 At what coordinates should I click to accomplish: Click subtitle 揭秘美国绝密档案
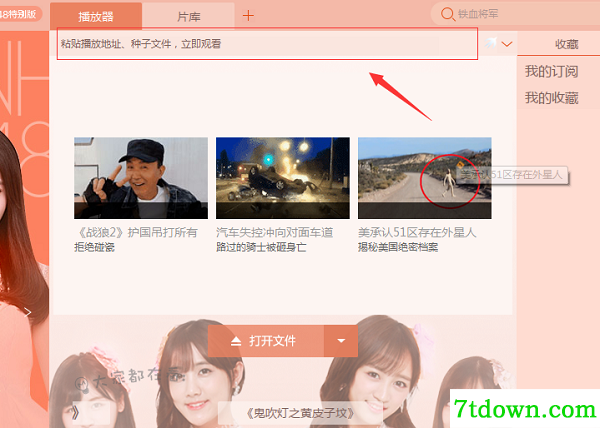click(398, 247)
